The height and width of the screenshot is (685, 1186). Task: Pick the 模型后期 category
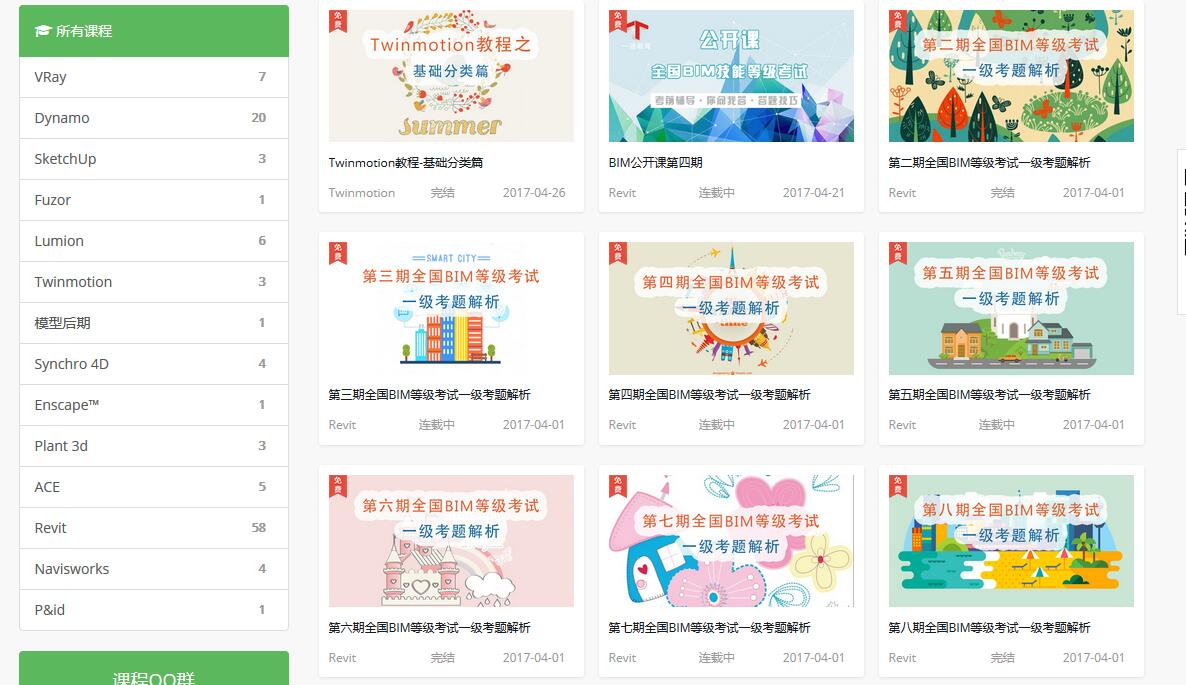click(154, 323)
